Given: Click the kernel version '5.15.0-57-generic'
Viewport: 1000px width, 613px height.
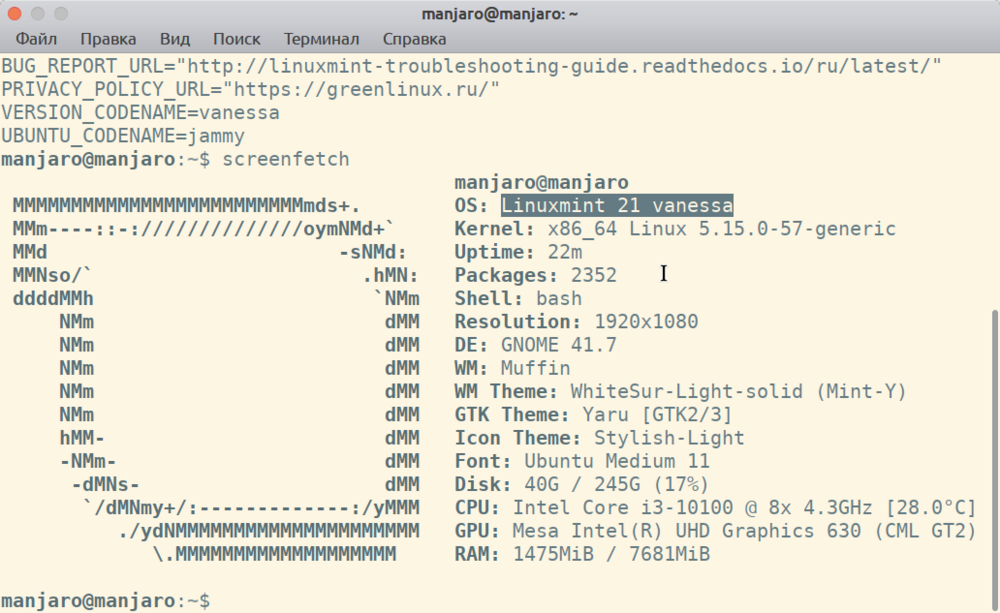Looking at the screenshot, I should [797, 229].
